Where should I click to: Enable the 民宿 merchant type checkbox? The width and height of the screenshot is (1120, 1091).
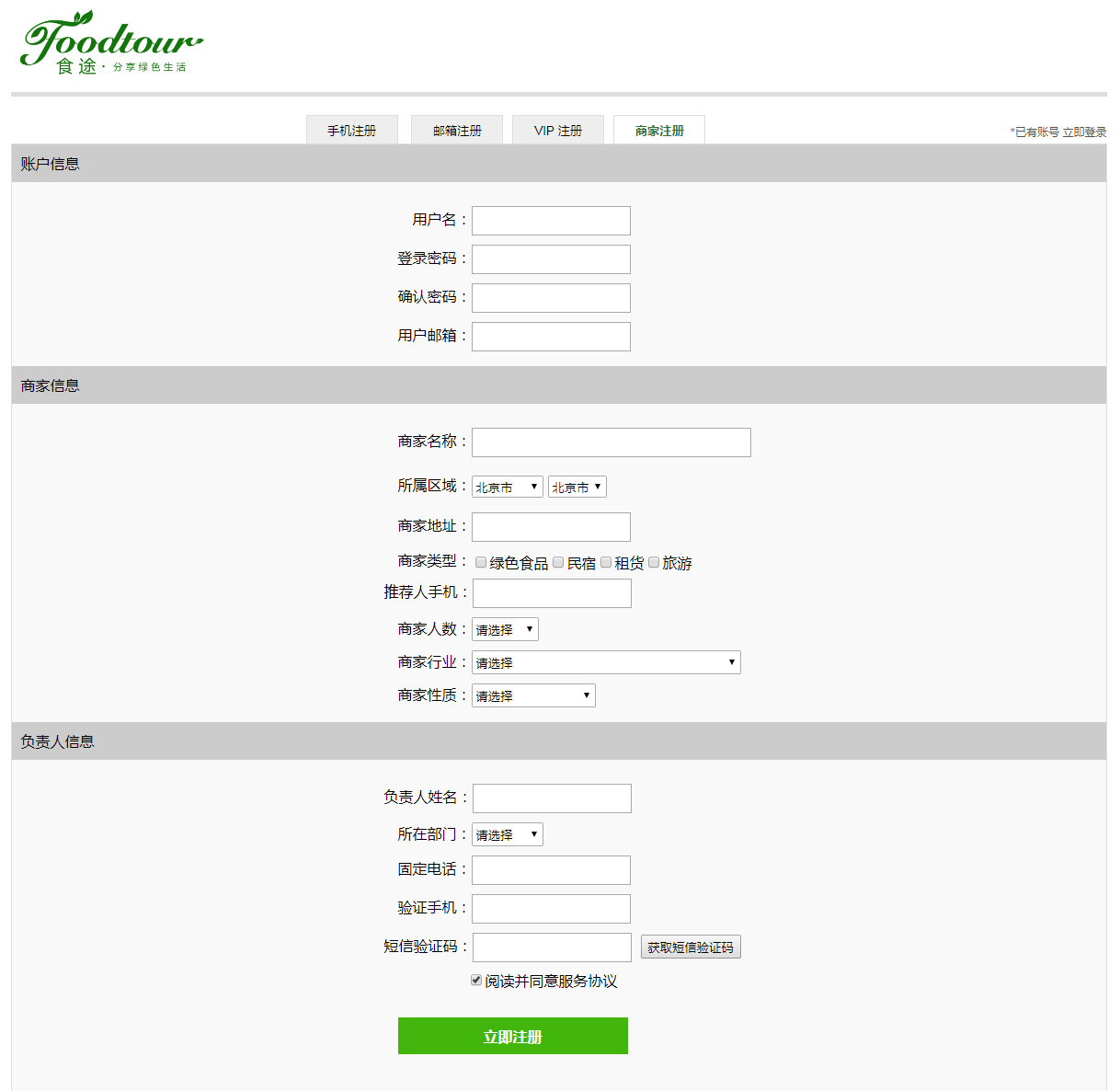[x=558, y=562]
